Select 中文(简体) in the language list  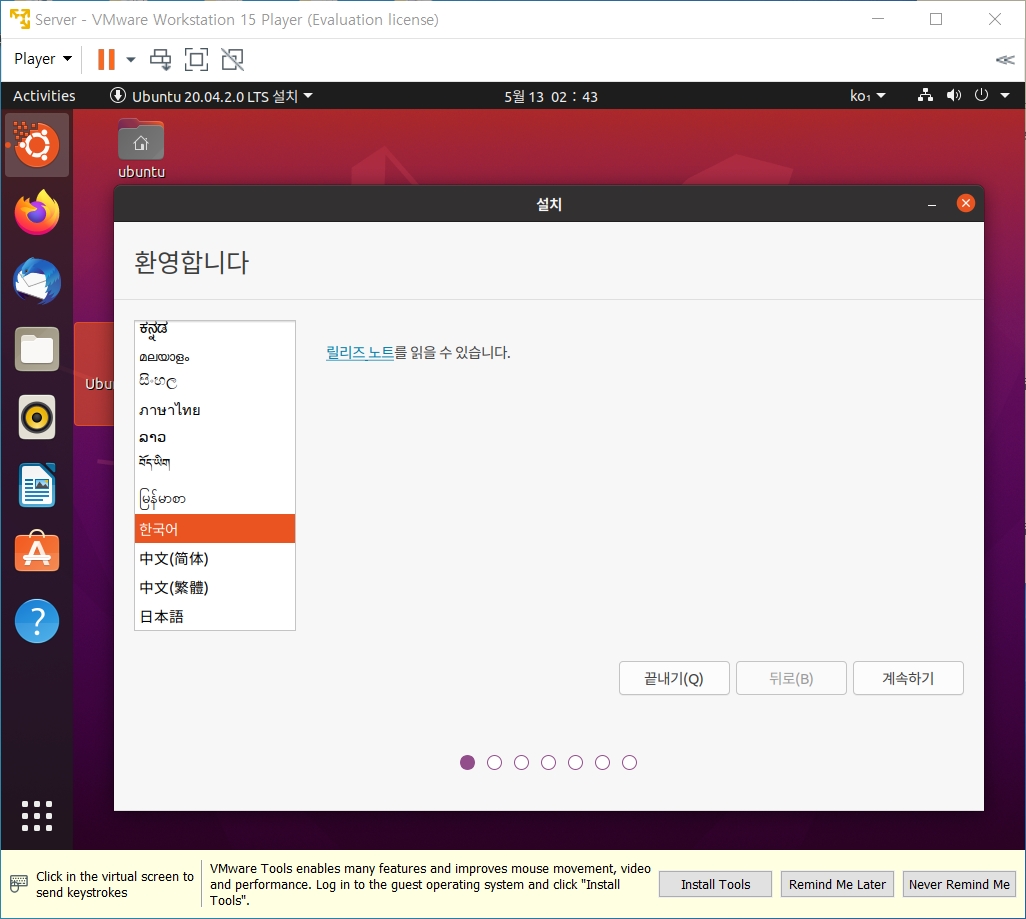point(215,558)
